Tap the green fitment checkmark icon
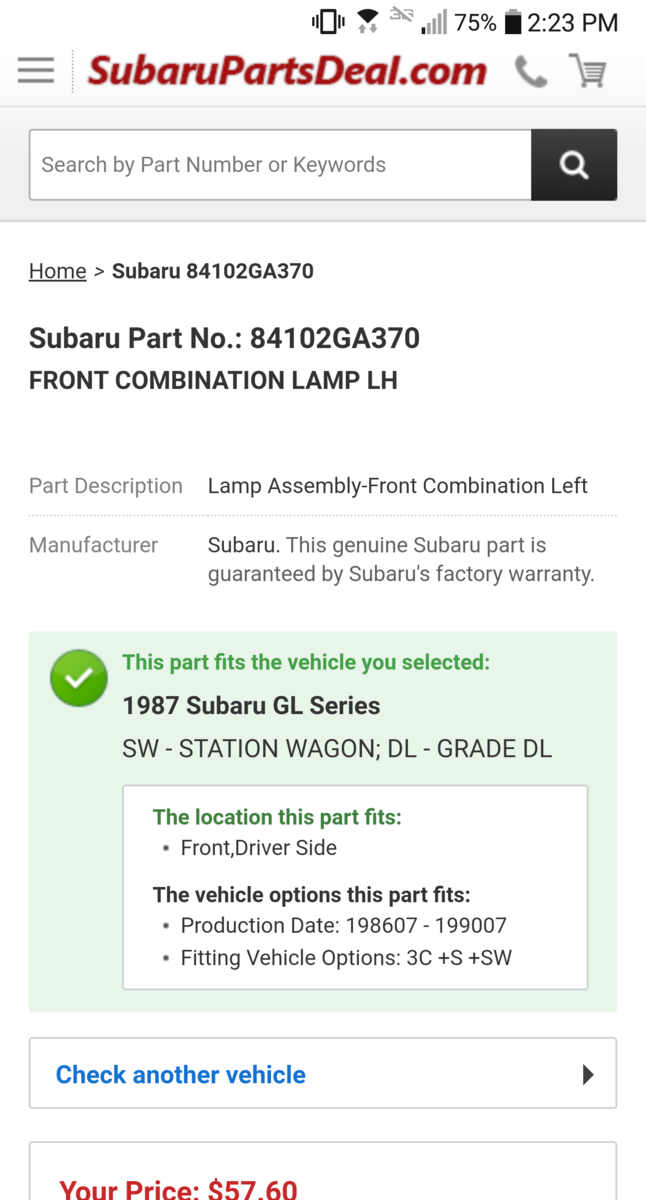Viewport: 646px width, 1200px height. (79, 679)
